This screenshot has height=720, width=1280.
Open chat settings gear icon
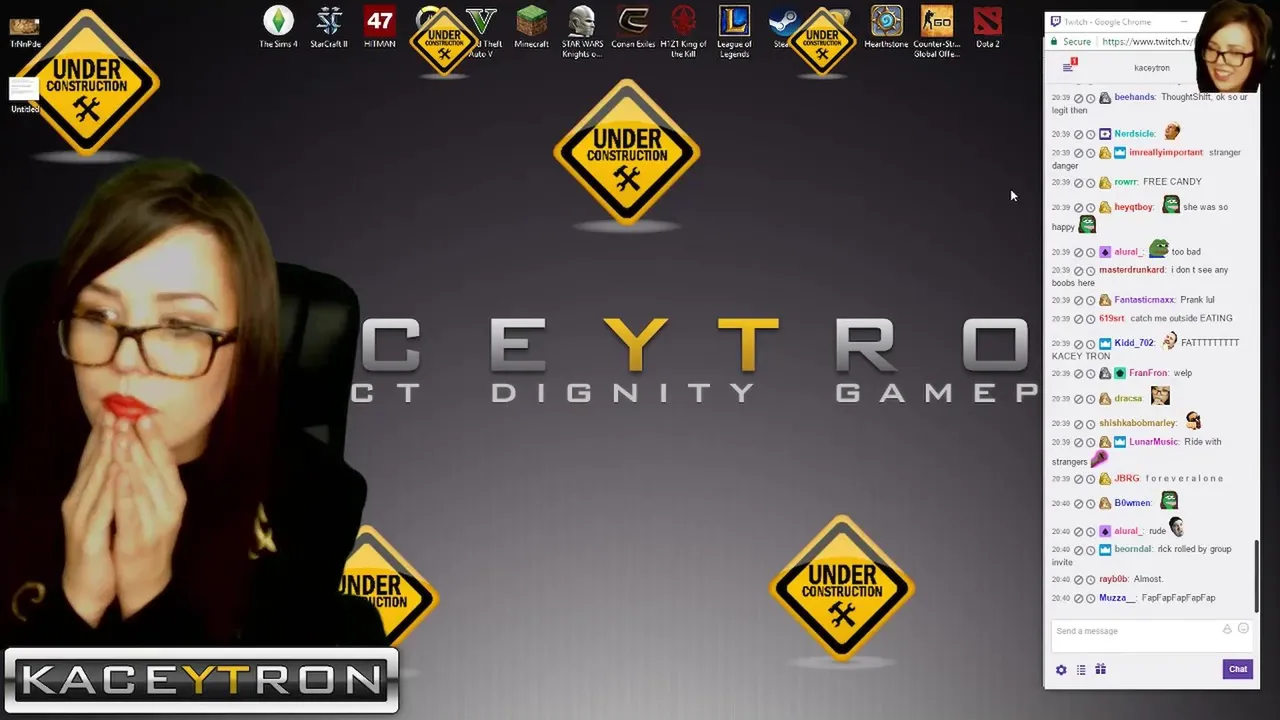pyautogui.click(x=1061, y=670)
